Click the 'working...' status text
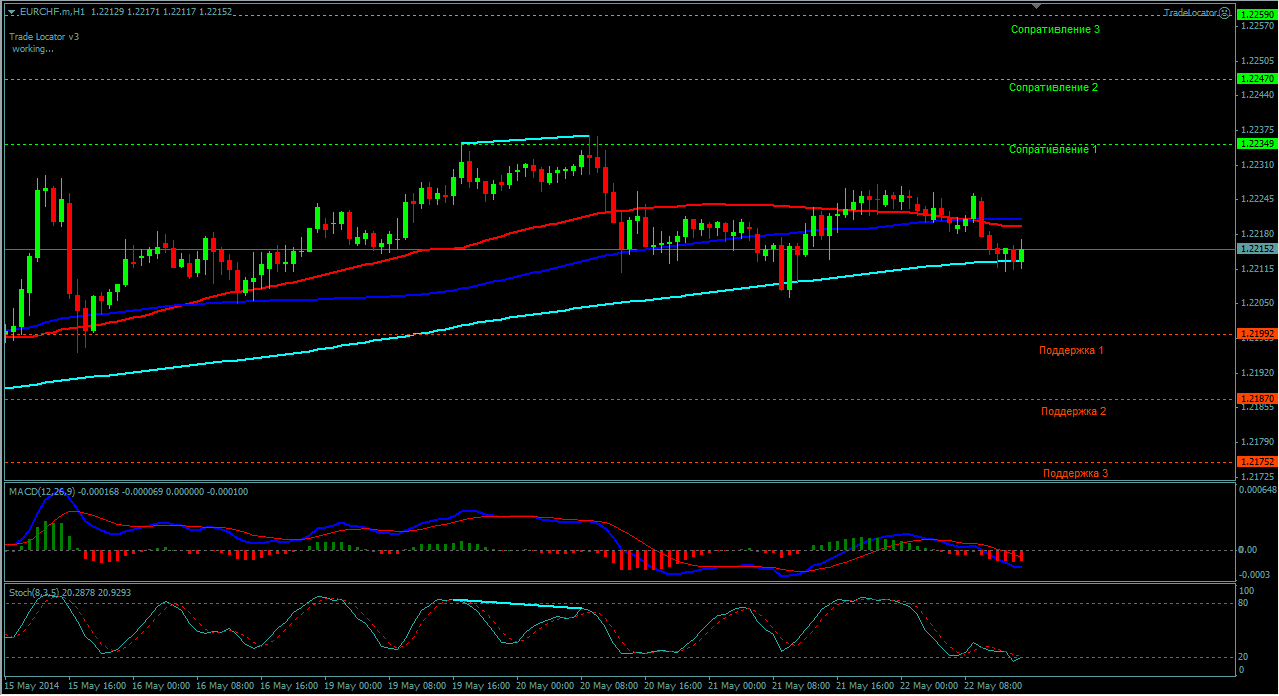Image resolution: width=1279 pixels, height=696 pixels. coord(33,49)
